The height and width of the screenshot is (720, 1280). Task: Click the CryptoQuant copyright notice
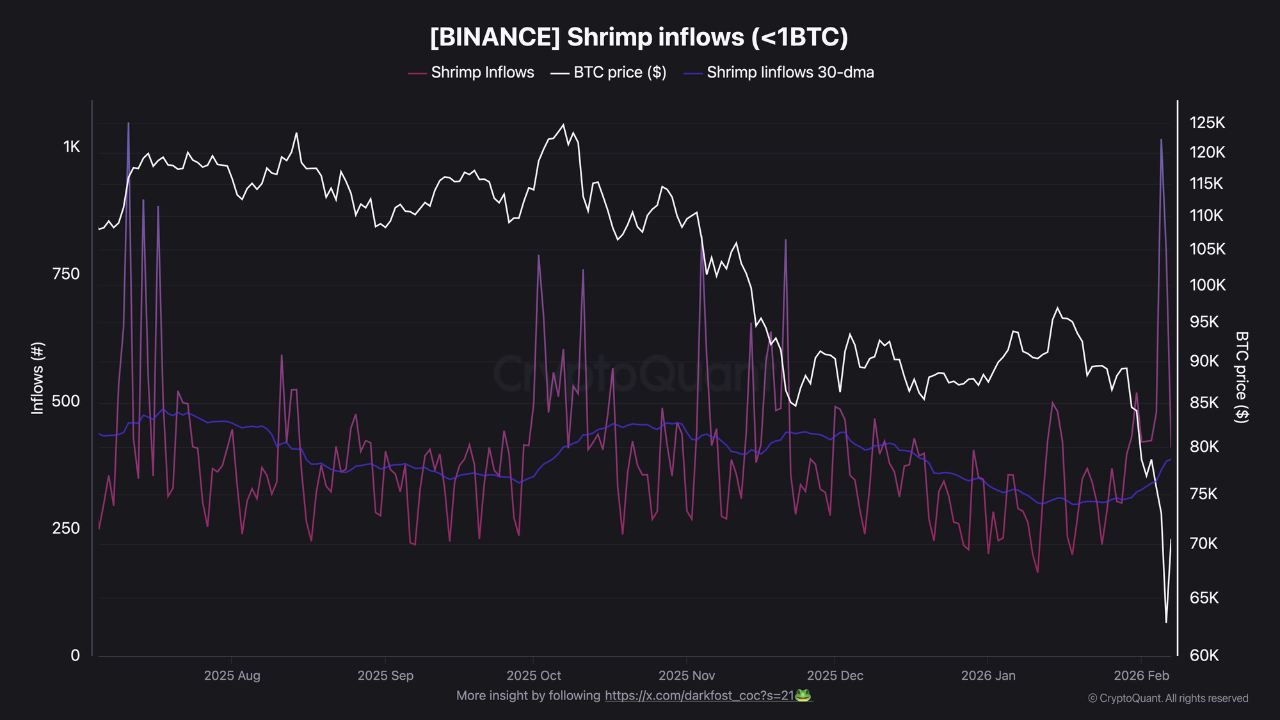point(1167,698)
